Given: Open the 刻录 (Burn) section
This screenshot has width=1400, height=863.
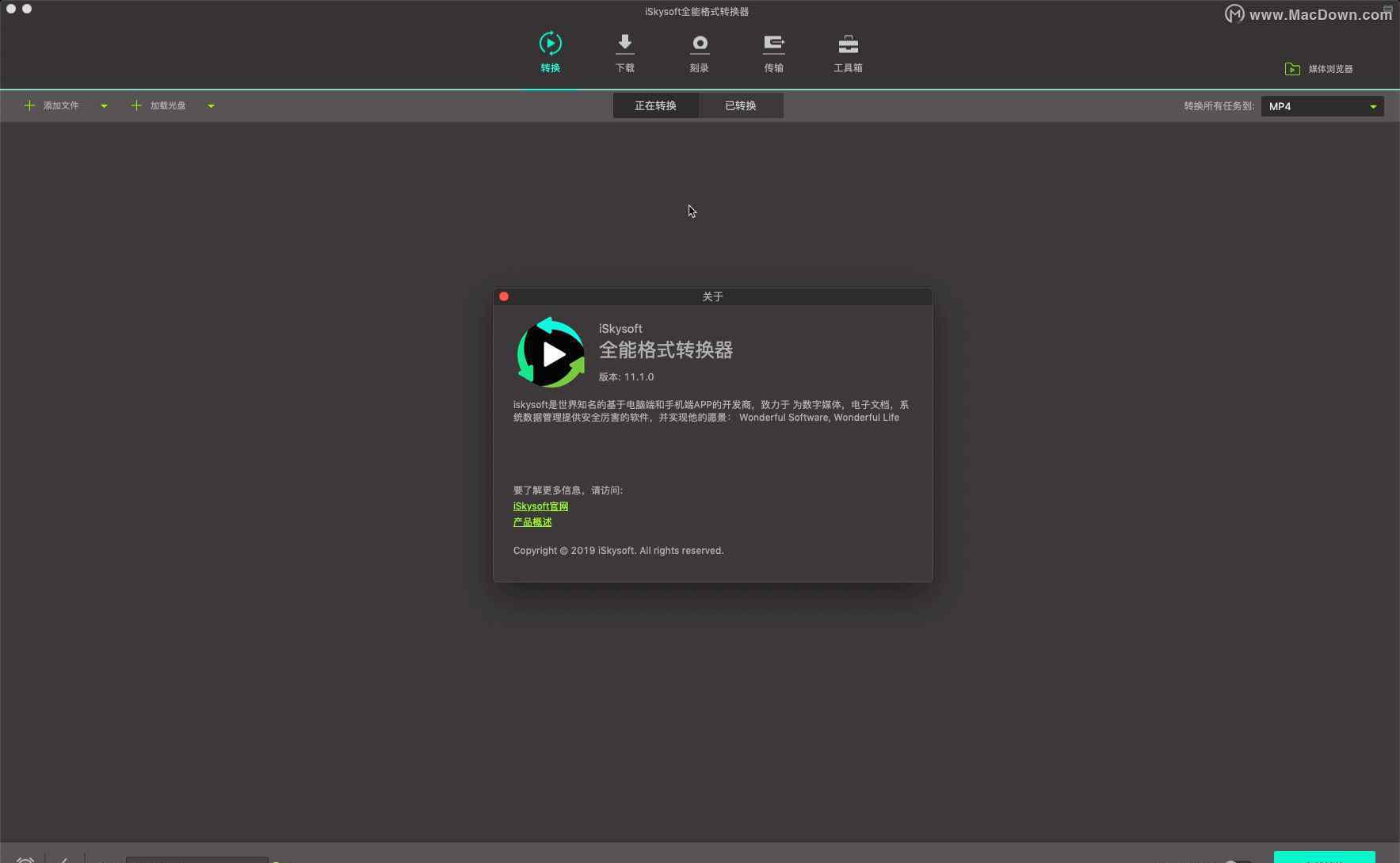Looking at the screenshot, I should click(x=699, y=52).
